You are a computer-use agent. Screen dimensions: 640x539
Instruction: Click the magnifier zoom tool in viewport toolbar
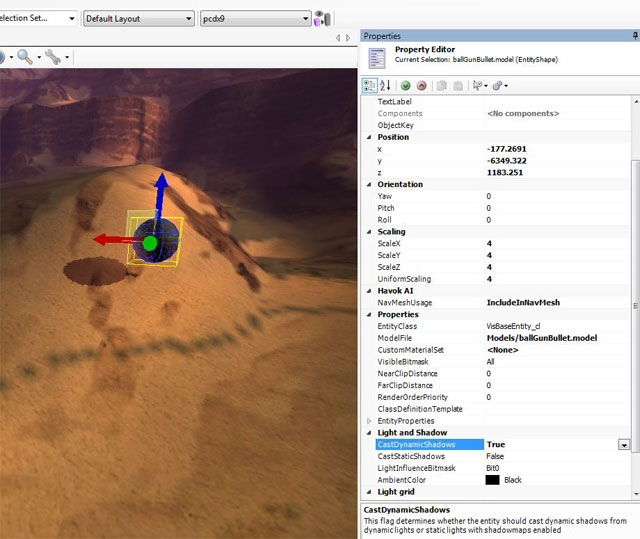24,57
